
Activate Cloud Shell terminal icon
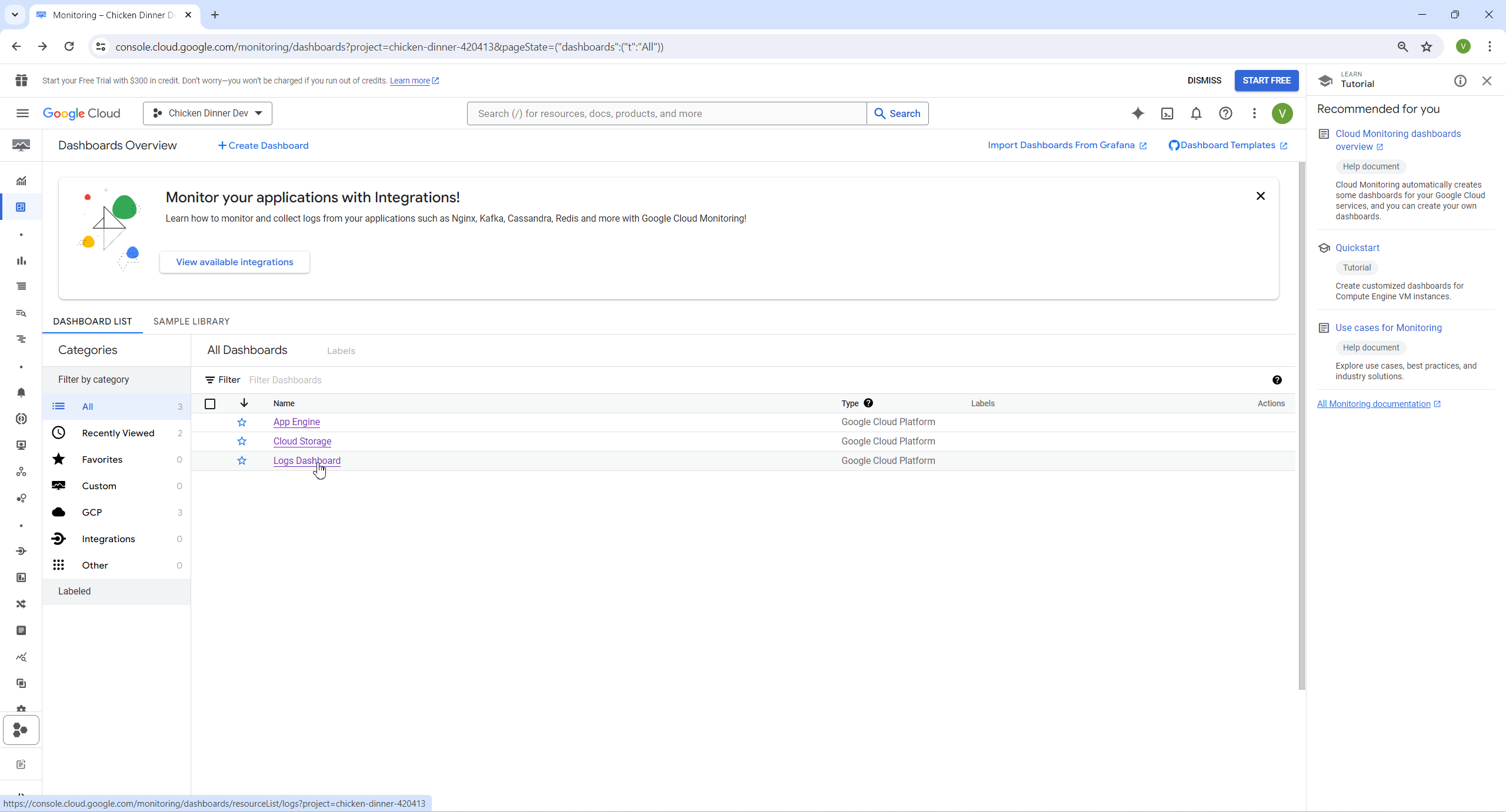tap(1167, 113)
